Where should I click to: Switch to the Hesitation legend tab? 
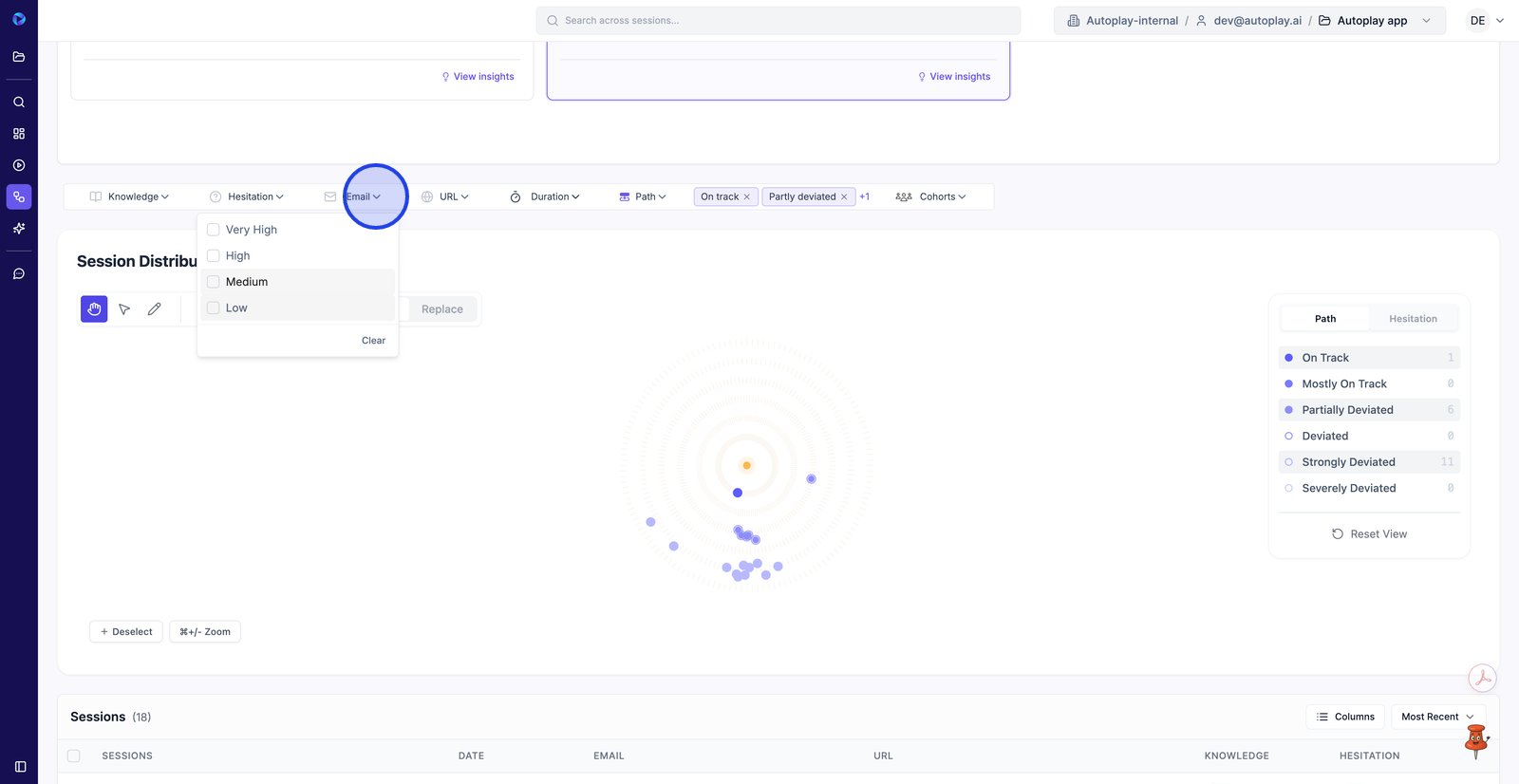tap(1413, 319)
